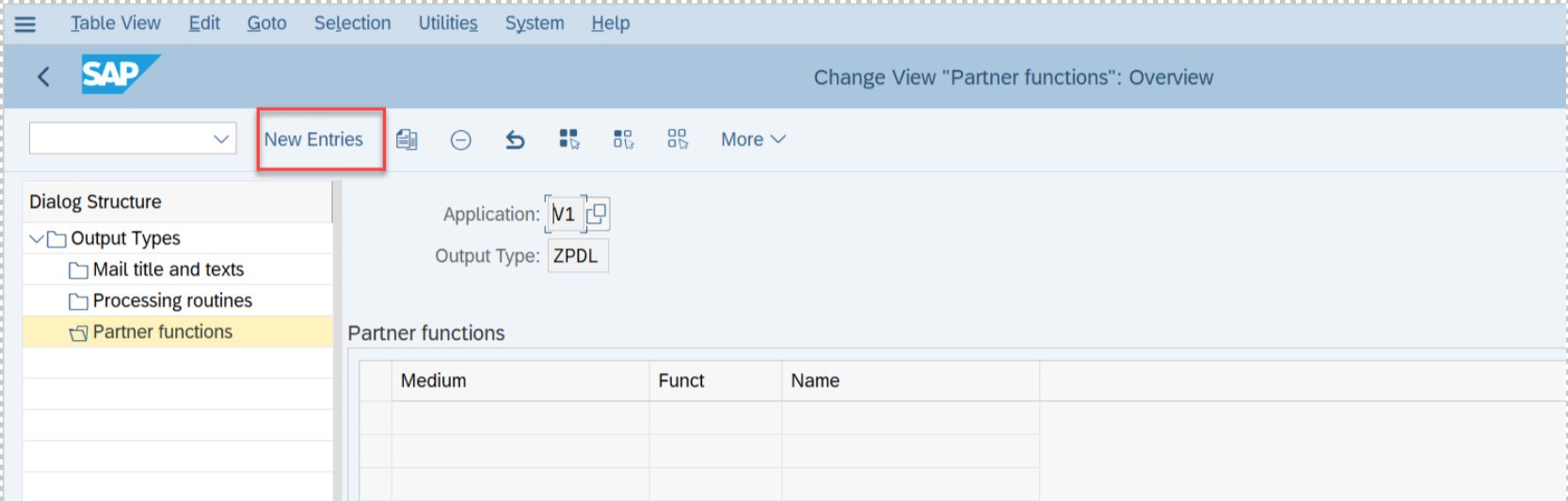The image size is (1568, 501).
Task: Click the New Entries button
Action: click(x=313, y=139)
